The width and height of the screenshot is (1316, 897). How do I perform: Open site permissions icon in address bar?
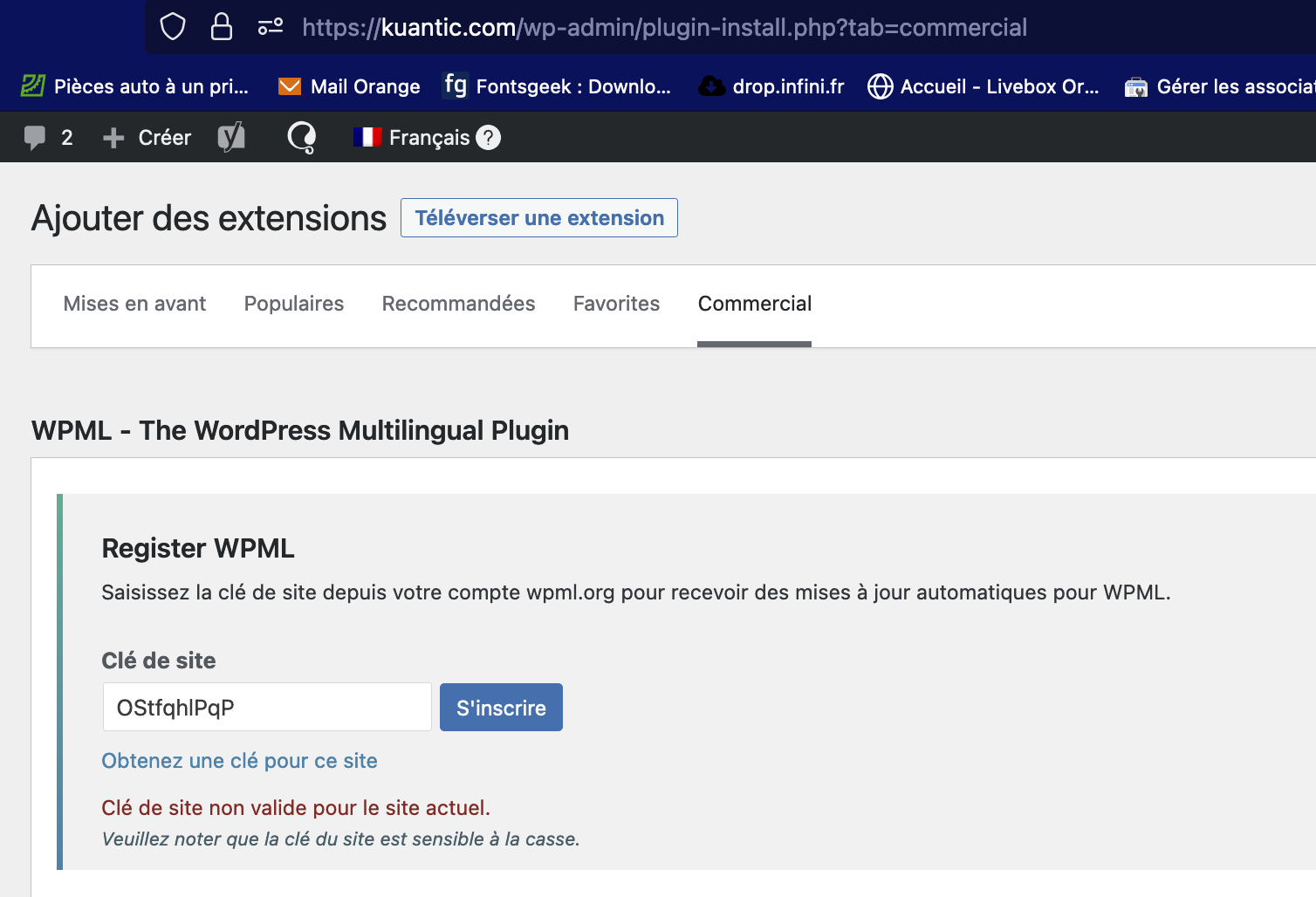(x=271, y=27)
